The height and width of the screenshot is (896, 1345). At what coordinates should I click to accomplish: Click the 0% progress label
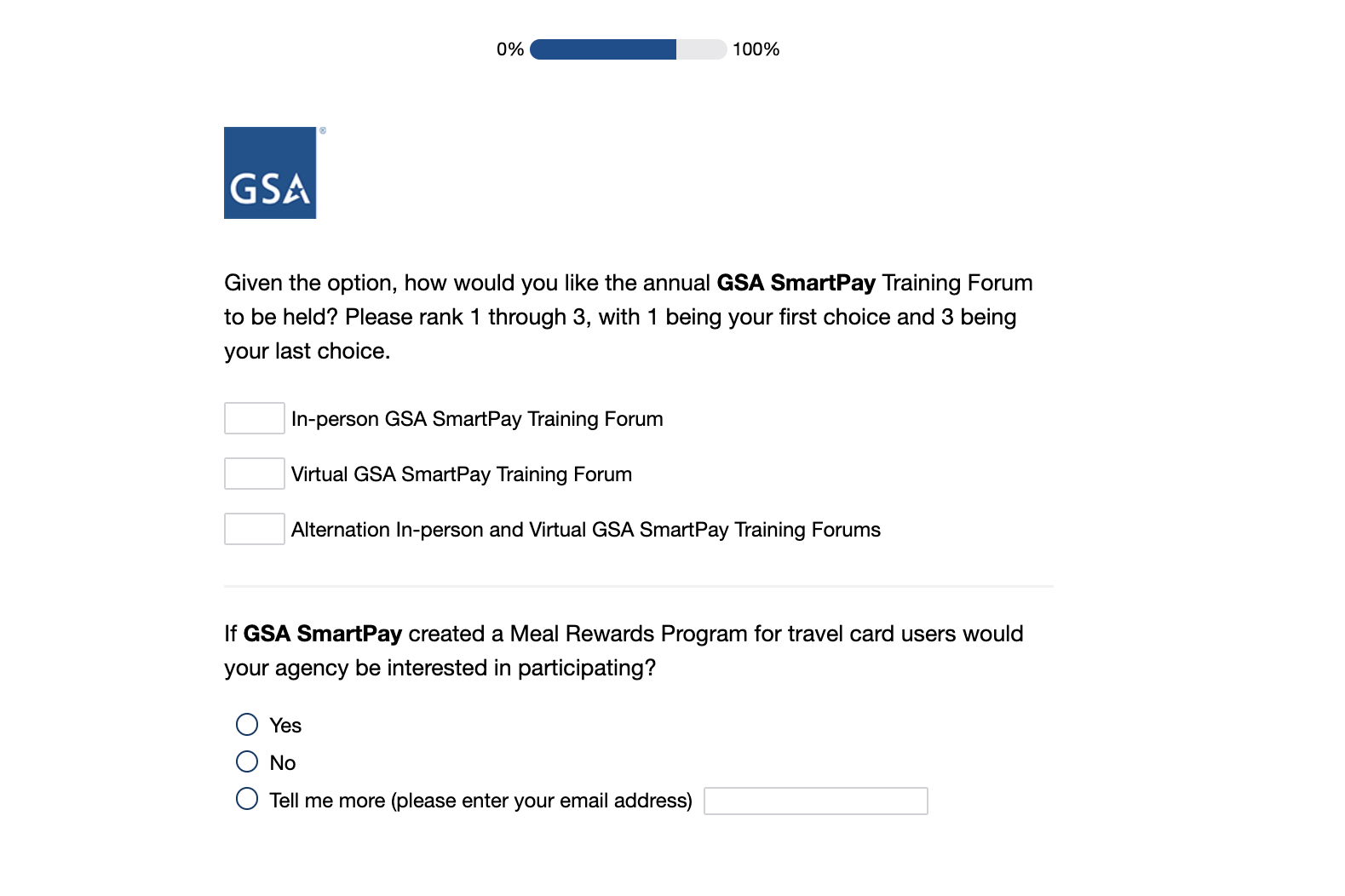click(510, 49)
